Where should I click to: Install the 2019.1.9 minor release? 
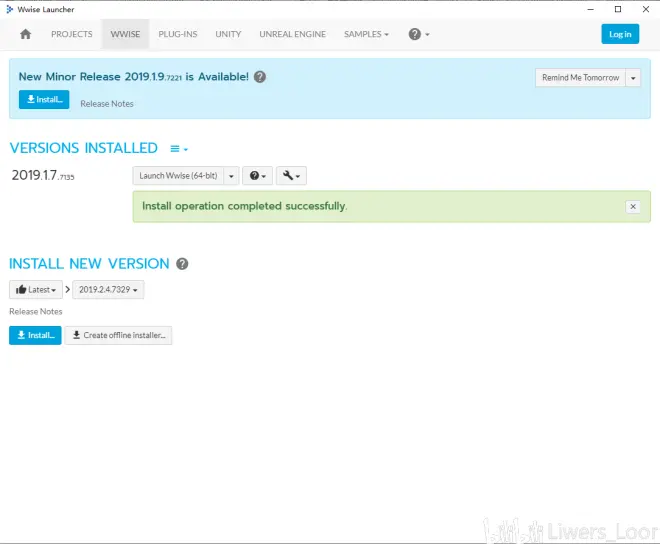[44, 99]
